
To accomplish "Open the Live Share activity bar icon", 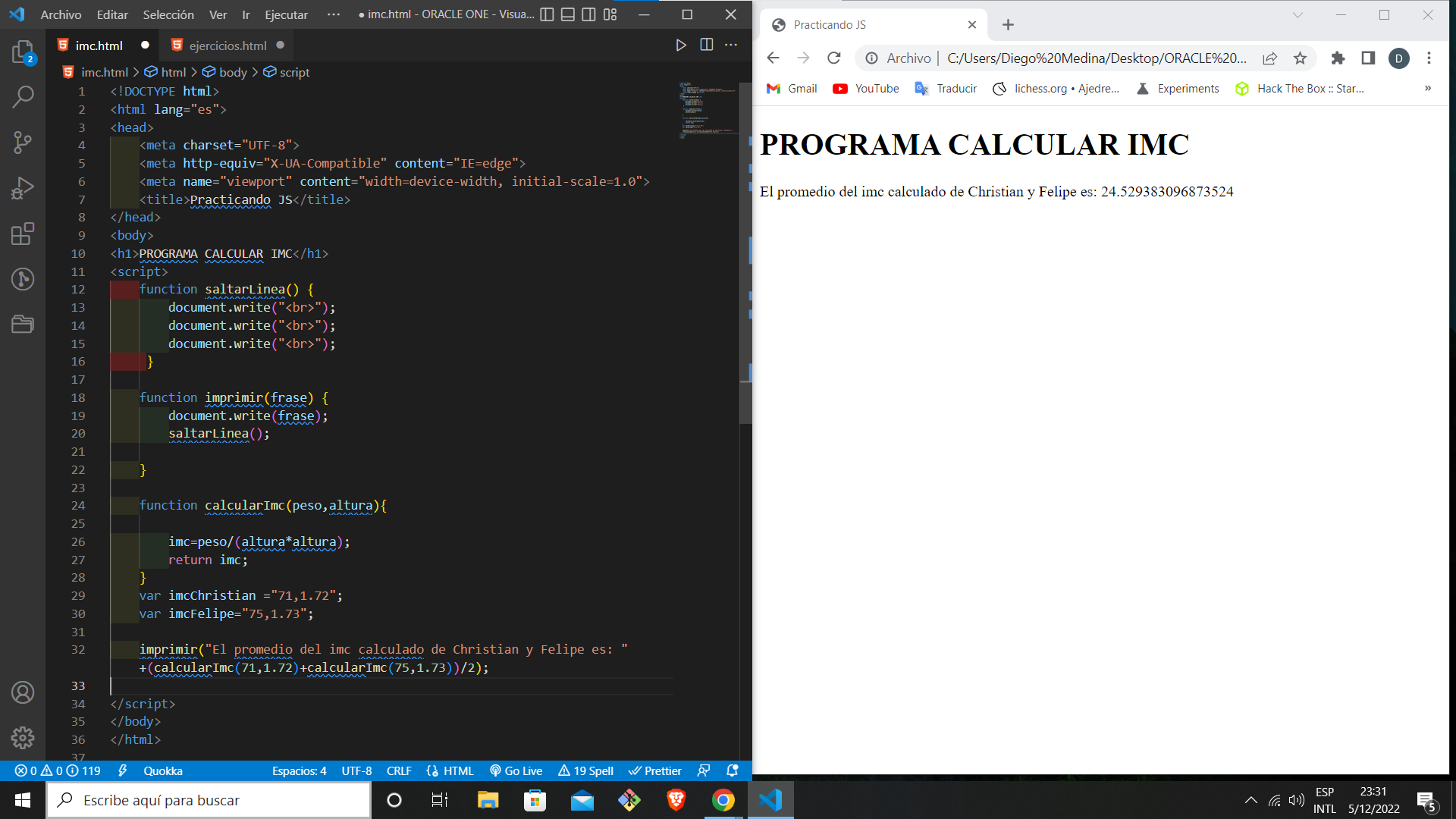I will 23,279.
